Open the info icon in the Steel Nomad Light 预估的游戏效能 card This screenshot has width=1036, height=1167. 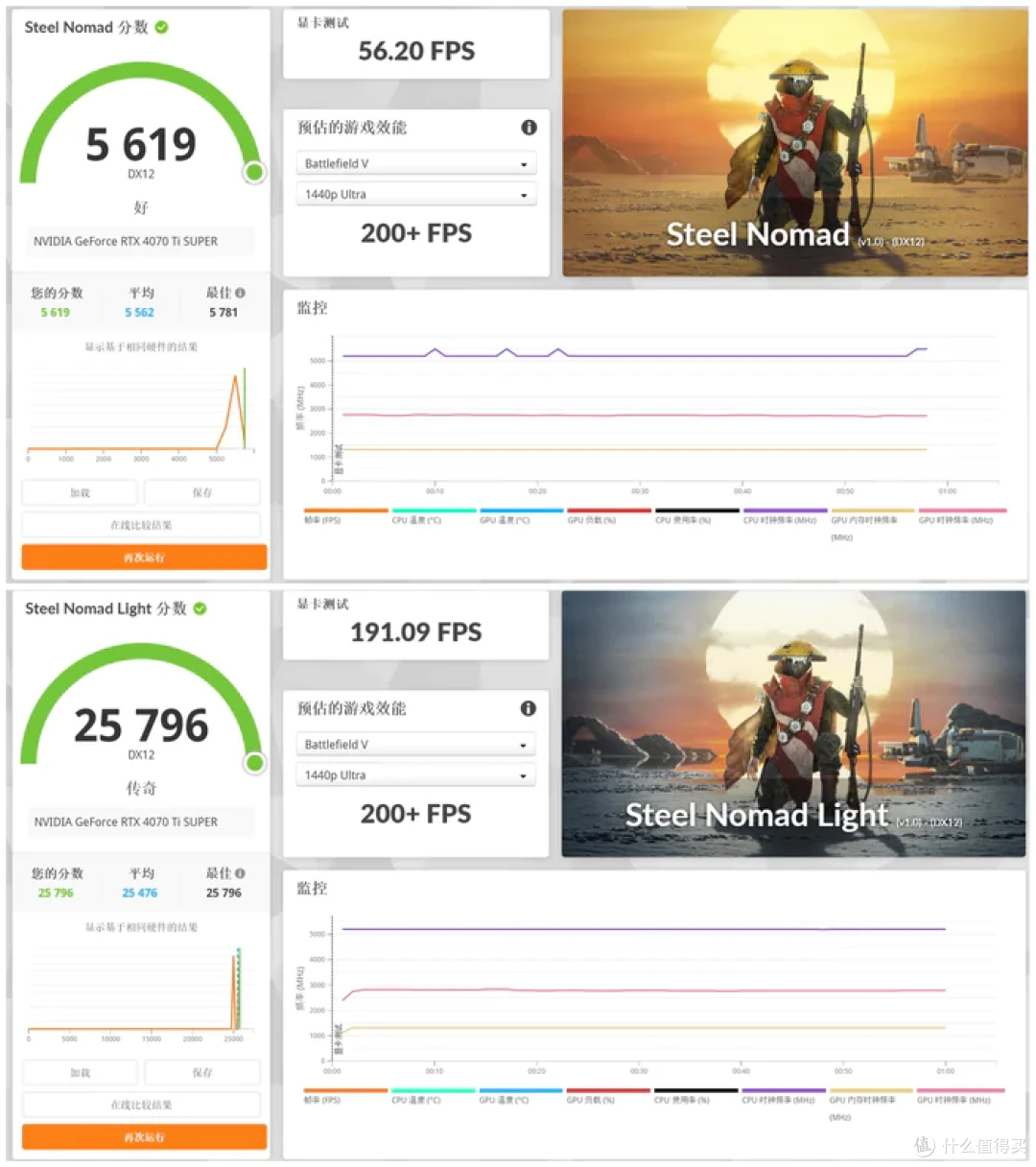pyautogui.click(x=528, y=708)
